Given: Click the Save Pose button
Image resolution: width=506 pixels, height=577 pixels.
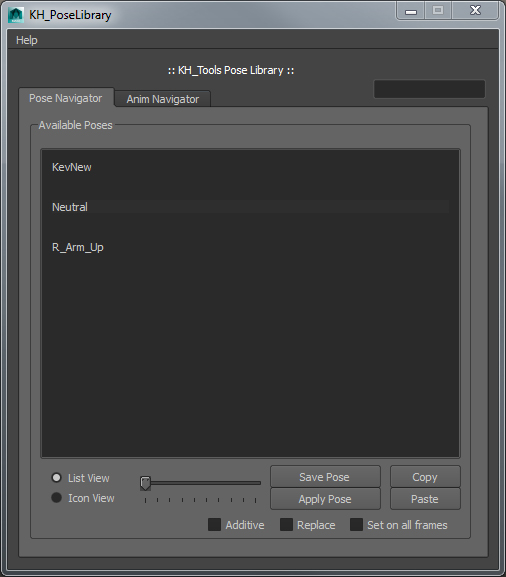Looking at the screenshot, I should pyautogui.click(x=325, y=477).
